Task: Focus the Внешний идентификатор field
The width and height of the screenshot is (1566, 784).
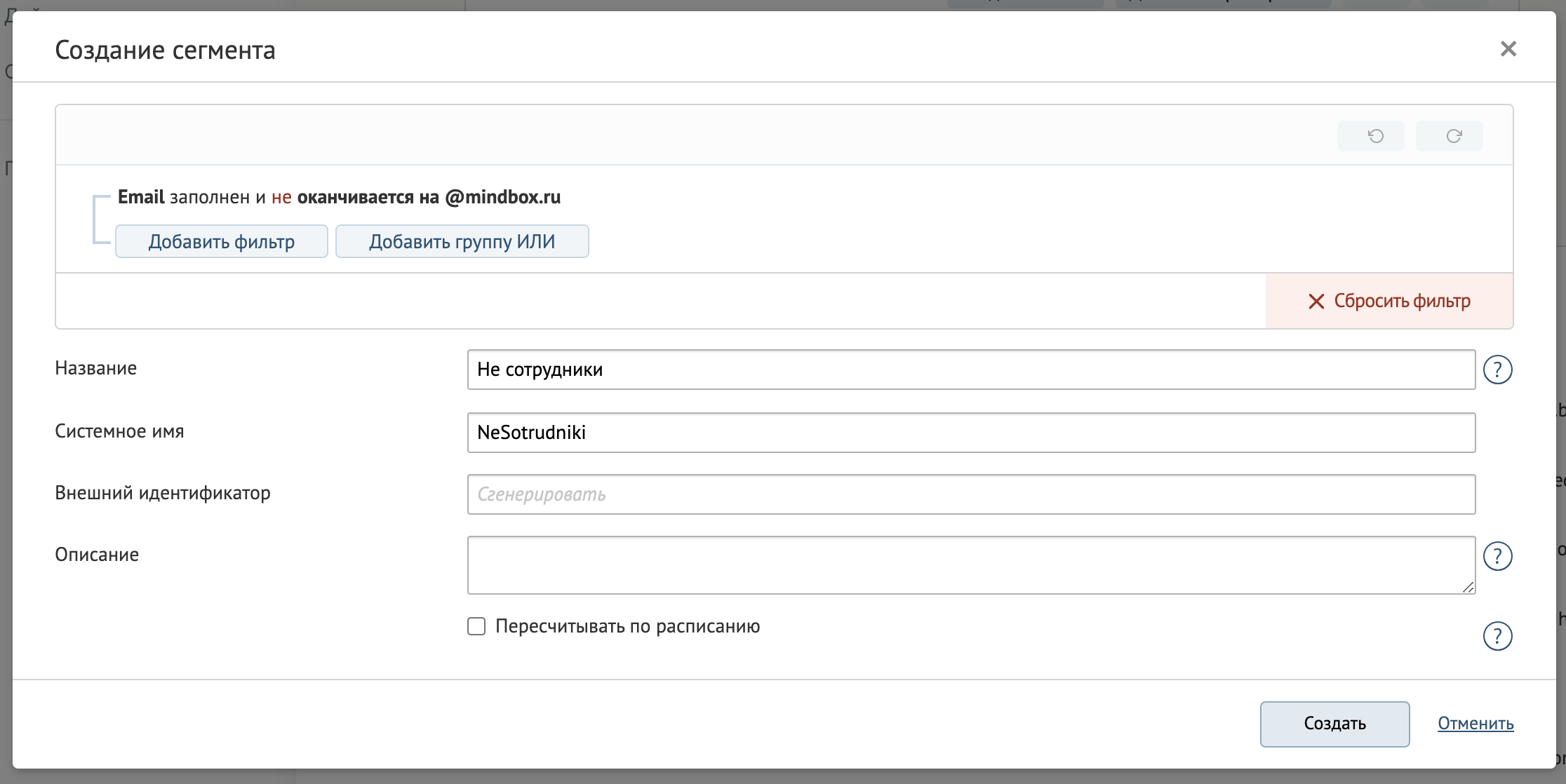Action: pos(971,494)
